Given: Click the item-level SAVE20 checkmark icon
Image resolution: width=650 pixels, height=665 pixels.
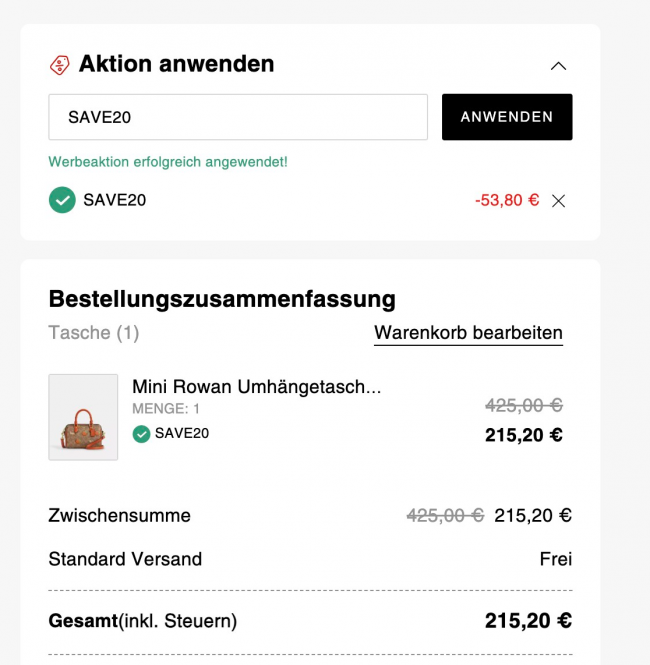Looking at the screenshot, I should tap(141, 434).
